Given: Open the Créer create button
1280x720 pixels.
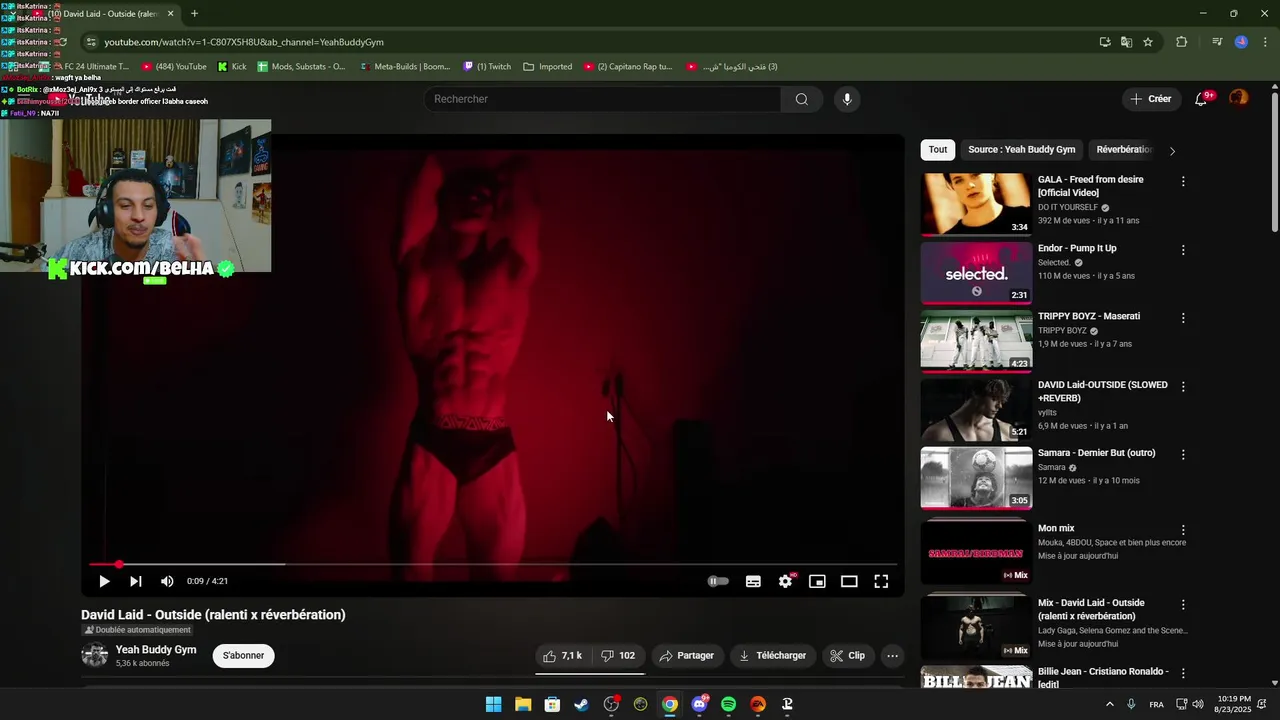Looking at the screenshot, I should pyautogui.click(x=1150, y=99).
